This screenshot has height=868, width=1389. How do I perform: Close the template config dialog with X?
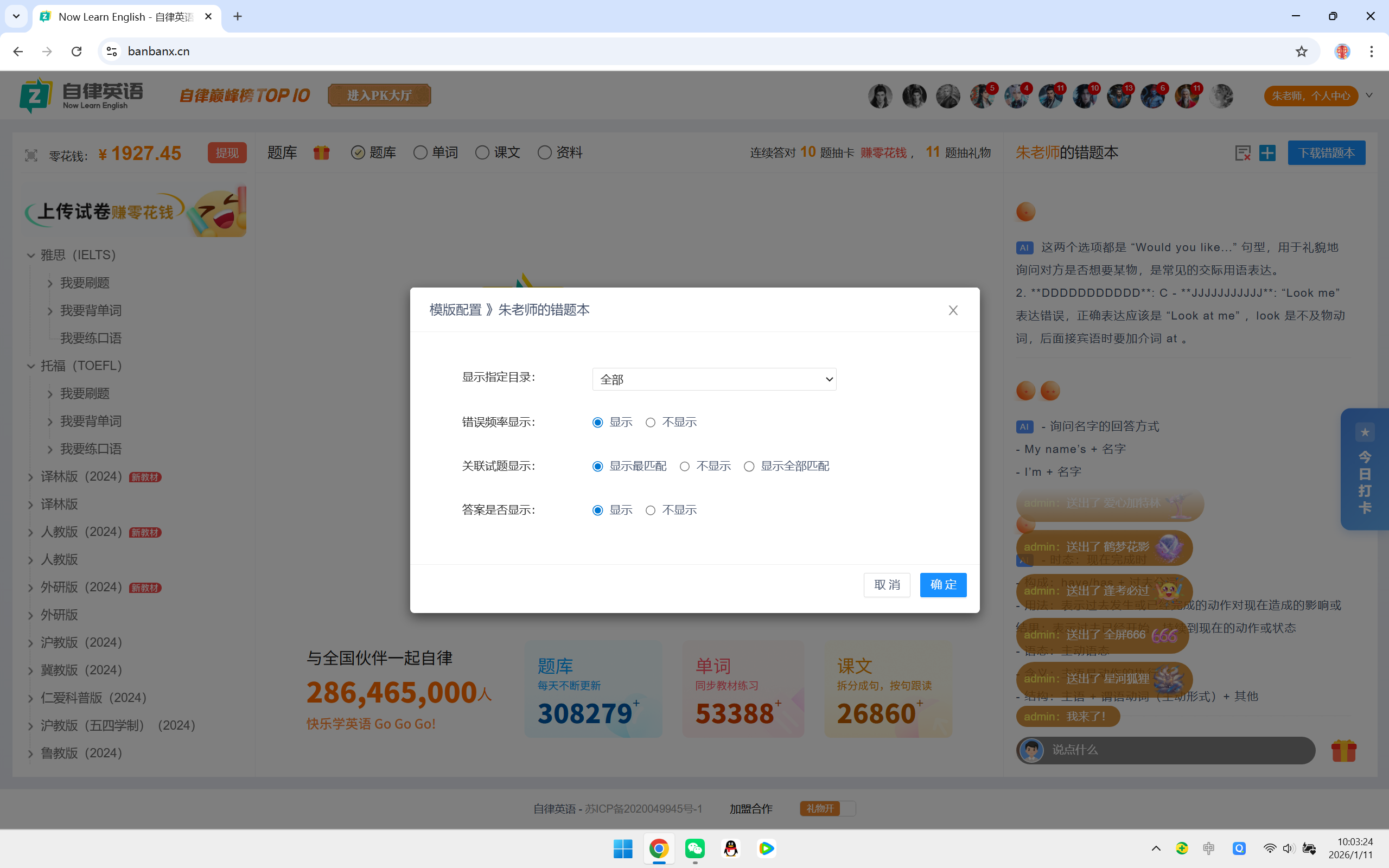[x=953, y=310]
